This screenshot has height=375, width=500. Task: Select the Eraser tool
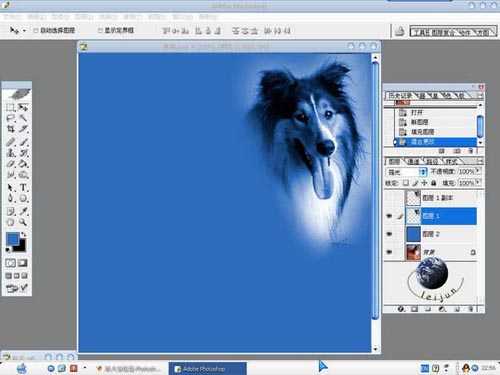pyautogui.click(x=11, y=164)
